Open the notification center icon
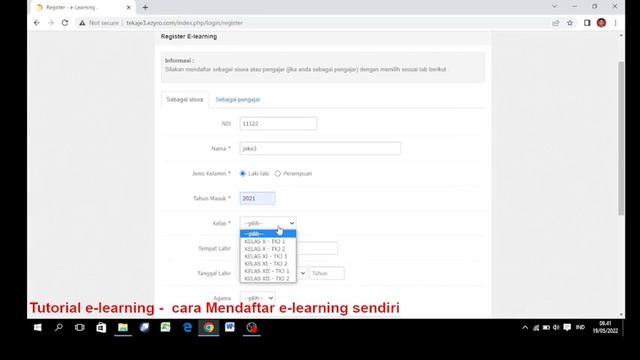The width and height of the screenshot is (640, 360). [567, 327]
